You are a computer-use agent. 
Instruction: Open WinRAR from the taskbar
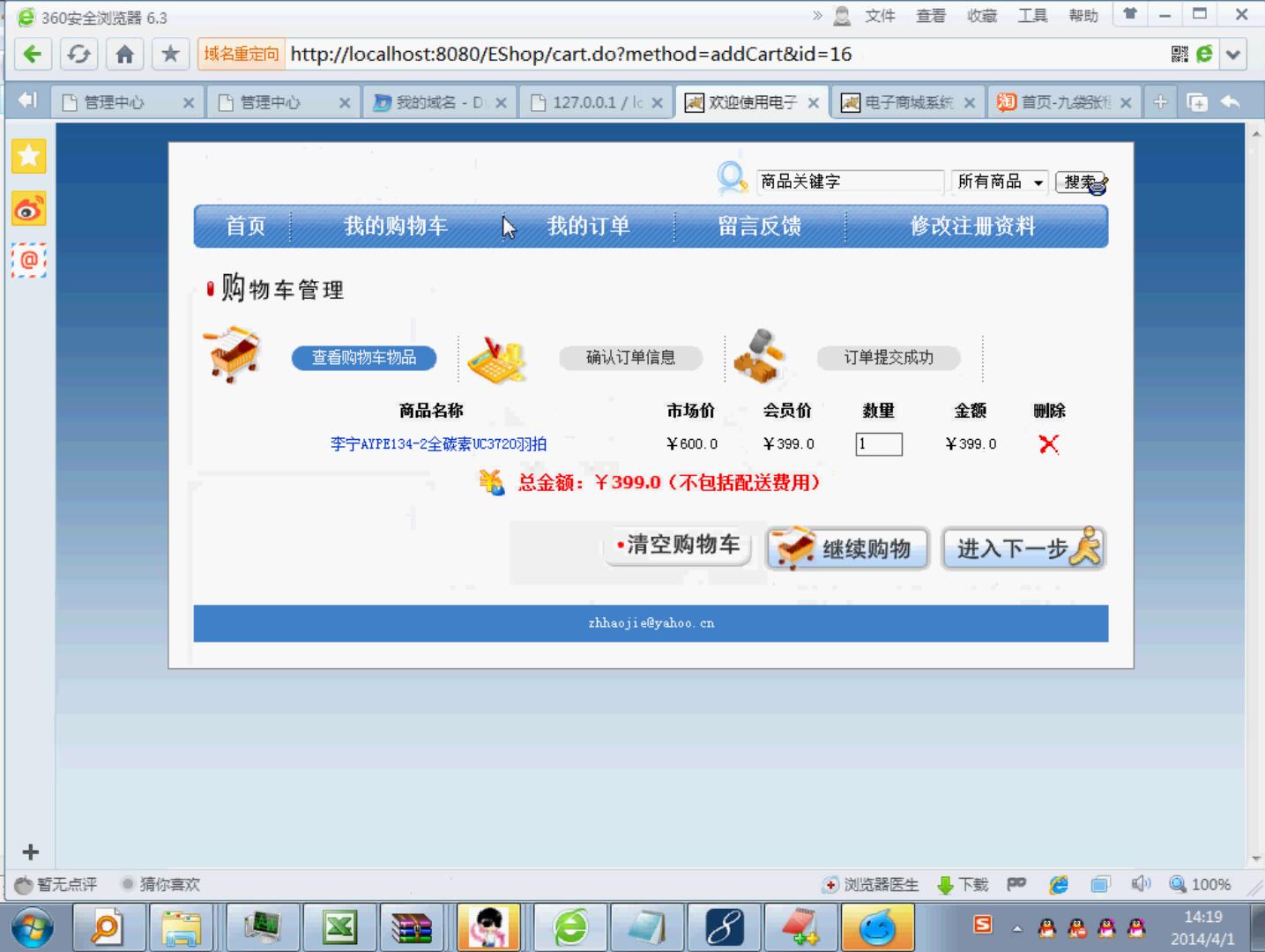tap(412, 928)
